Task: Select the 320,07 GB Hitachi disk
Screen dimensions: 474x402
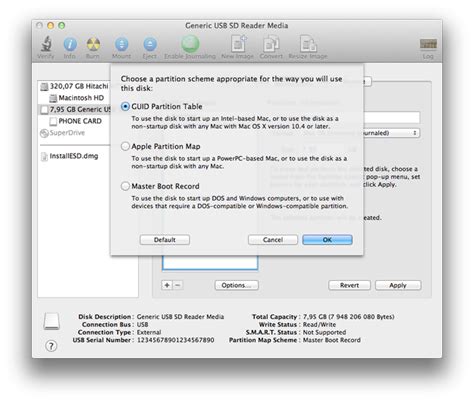Action: coord(74,86)
